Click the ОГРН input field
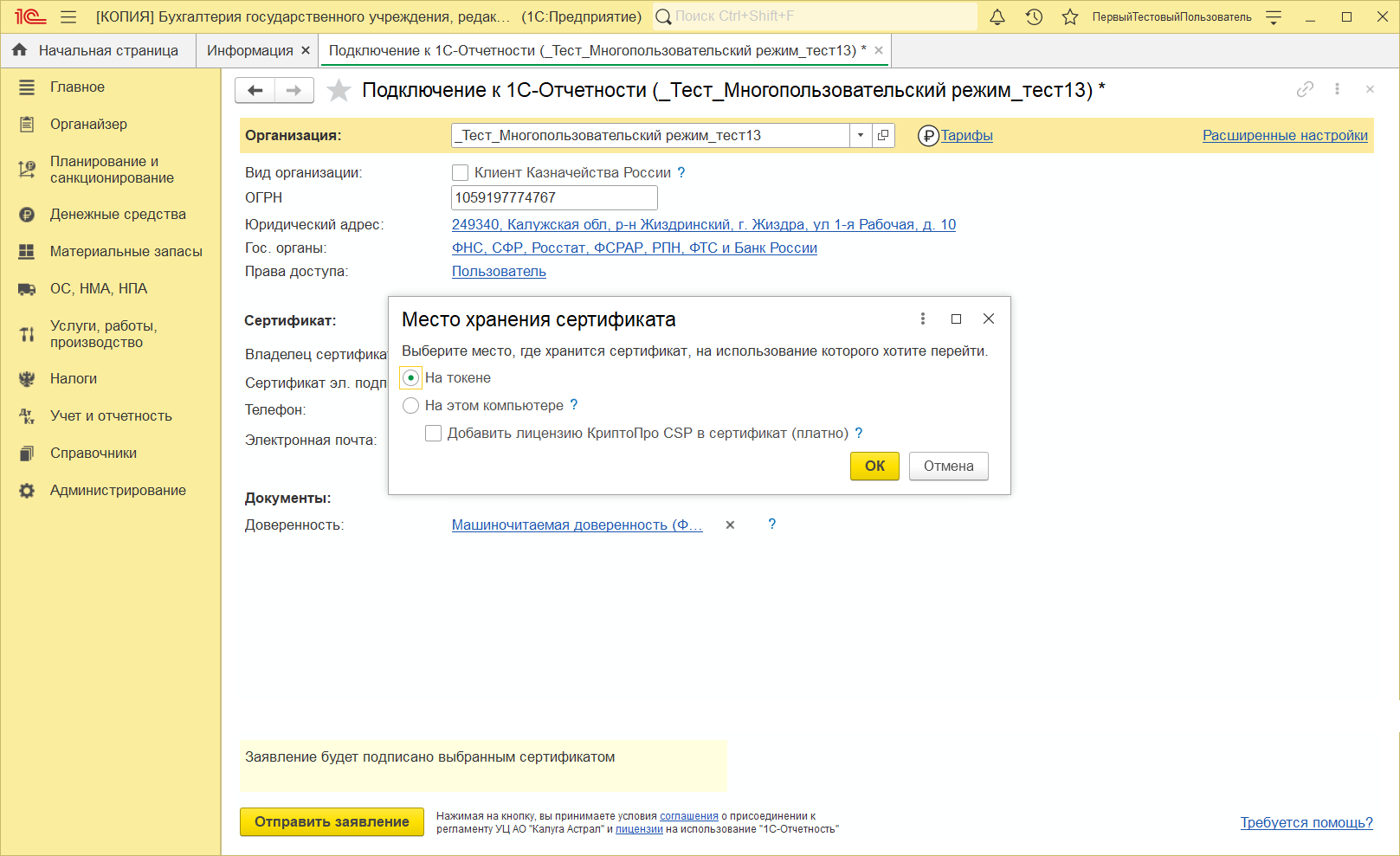The width and height of the screenshot is (1400, 856). 554,198
